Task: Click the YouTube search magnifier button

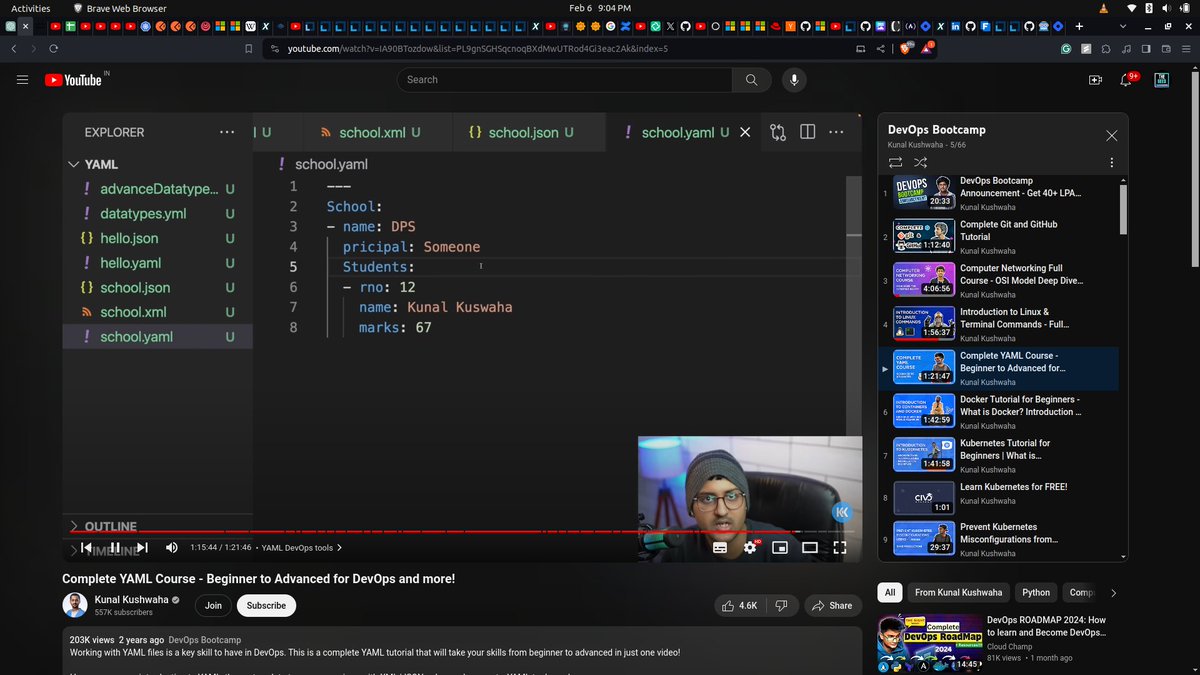Action: pyautogui.click(x=751, y=80)
